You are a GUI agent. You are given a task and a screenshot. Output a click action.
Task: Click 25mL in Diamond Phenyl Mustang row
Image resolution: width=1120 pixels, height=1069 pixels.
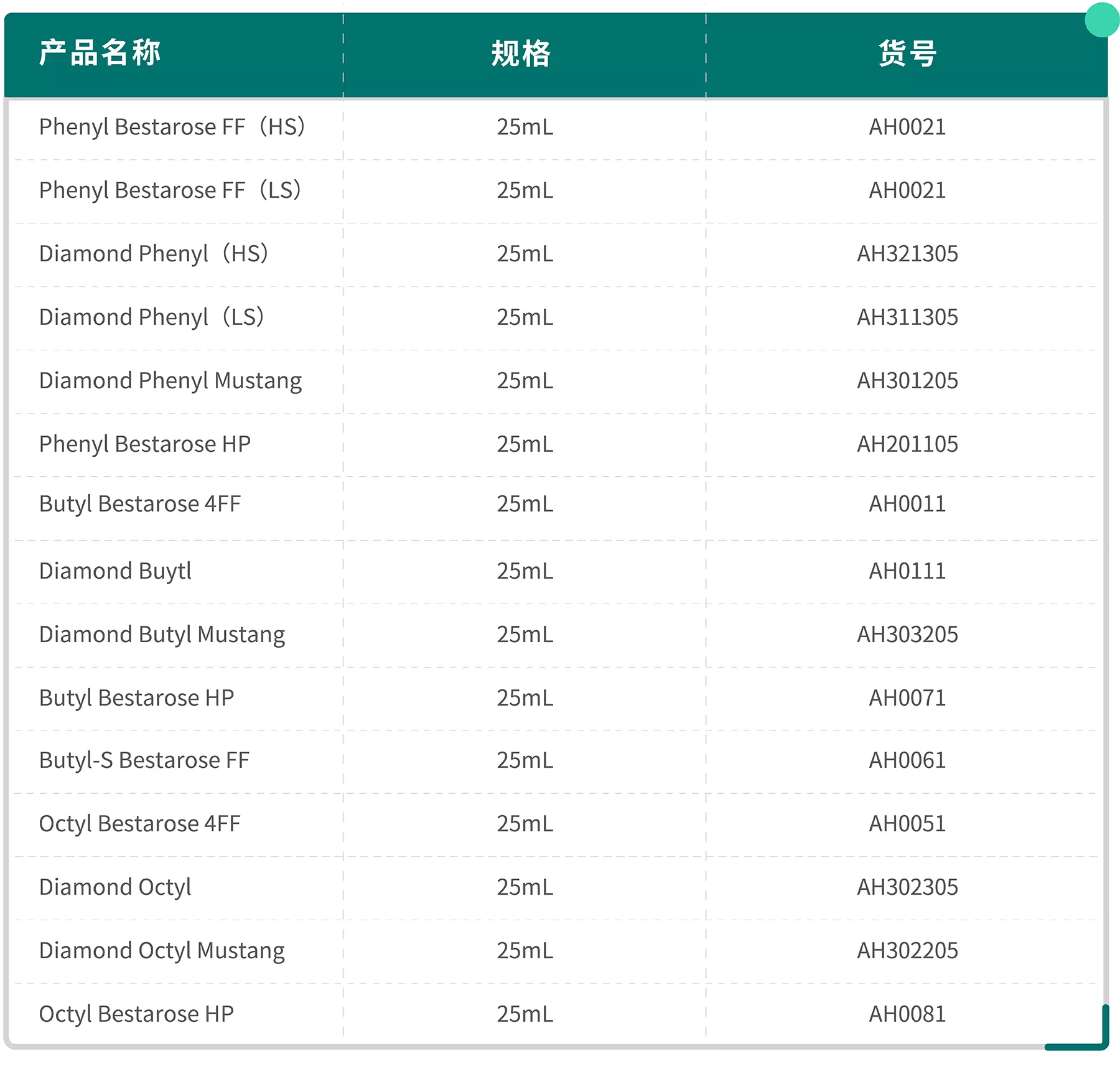point(525,381)
